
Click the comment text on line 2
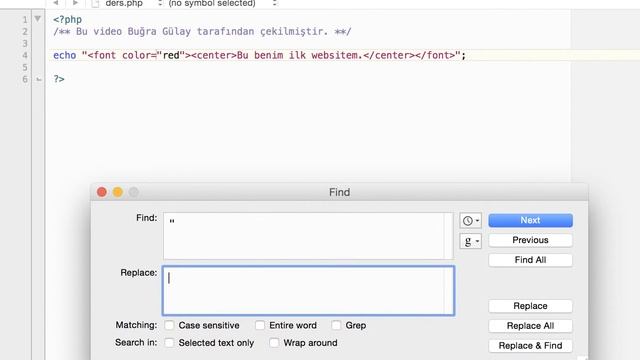pos(202,31)
